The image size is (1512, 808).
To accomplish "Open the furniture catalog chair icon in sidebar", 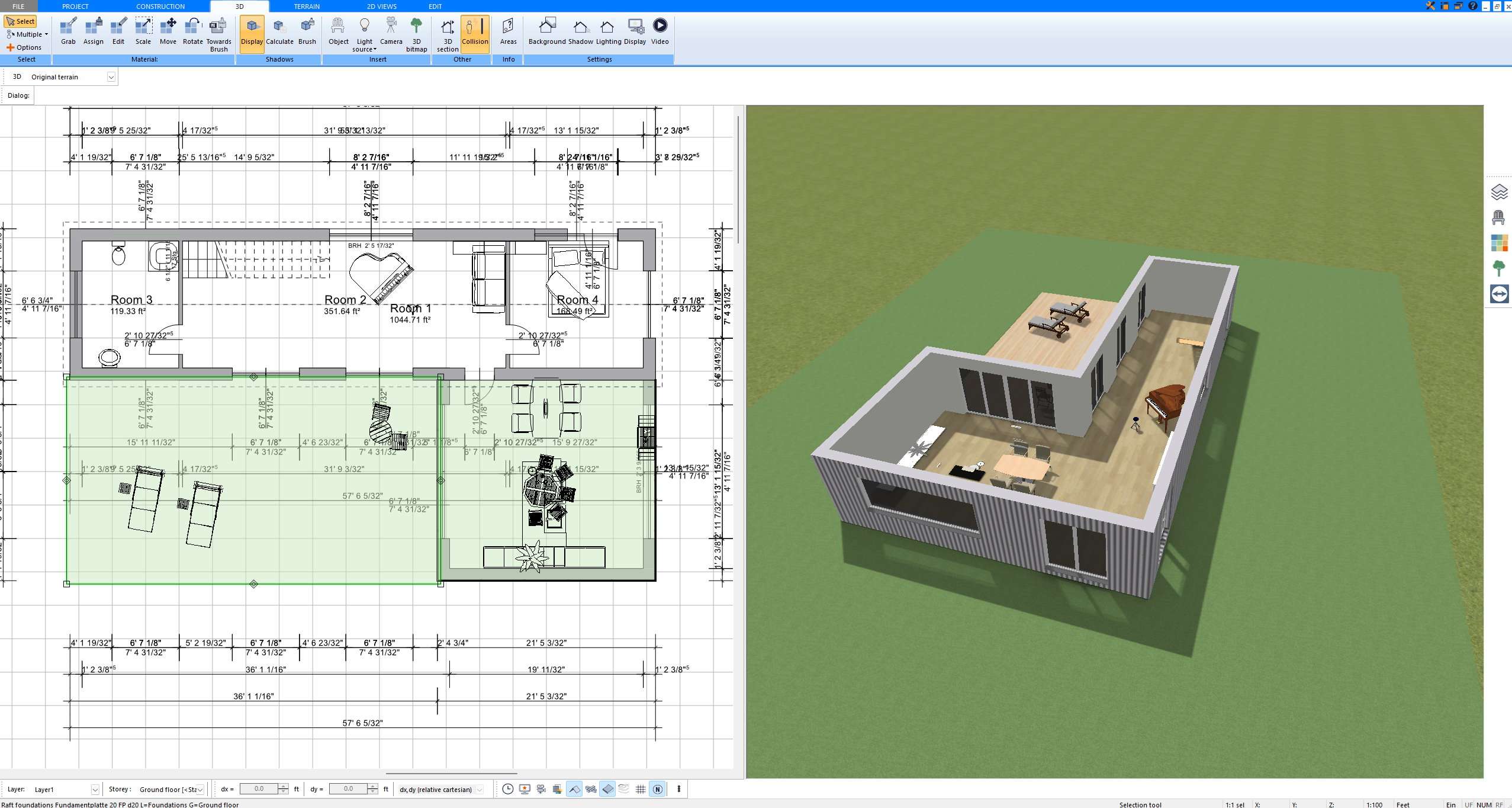I will coord(1498,217).
